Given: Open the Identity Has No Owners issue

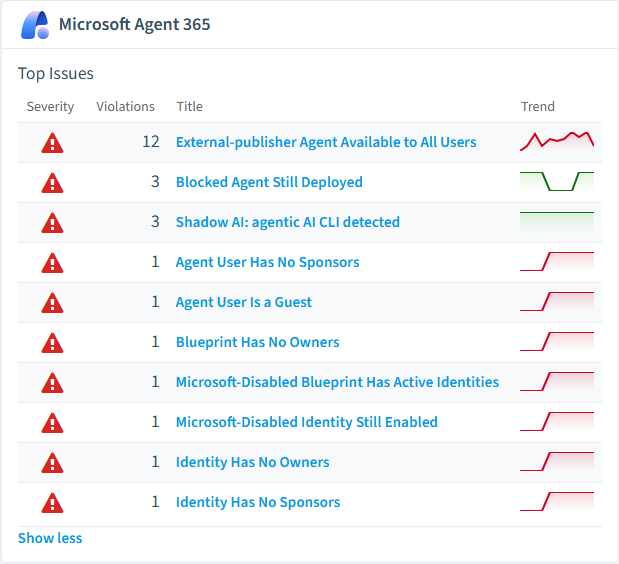Looking at the screenshot, I should pos(253,462).
